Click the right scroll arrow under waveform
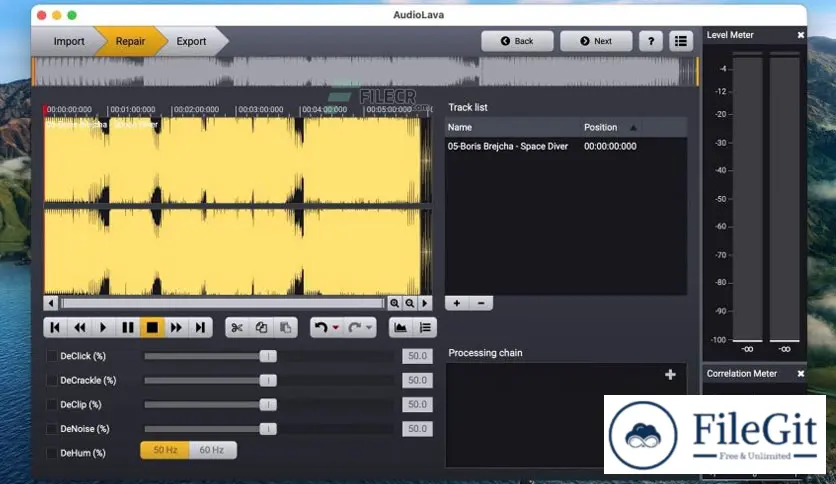Screen dimensions: 836x484 (425, 303)
